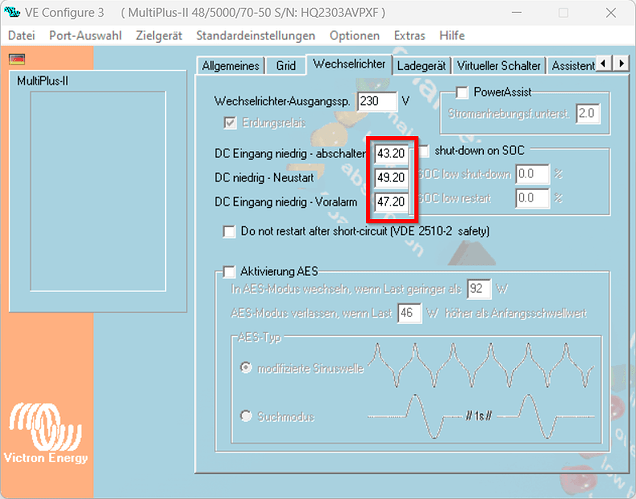Click the DC Eingang niedrig - Voralarm label
636x499 pixels.
click(x=286, y=202)
